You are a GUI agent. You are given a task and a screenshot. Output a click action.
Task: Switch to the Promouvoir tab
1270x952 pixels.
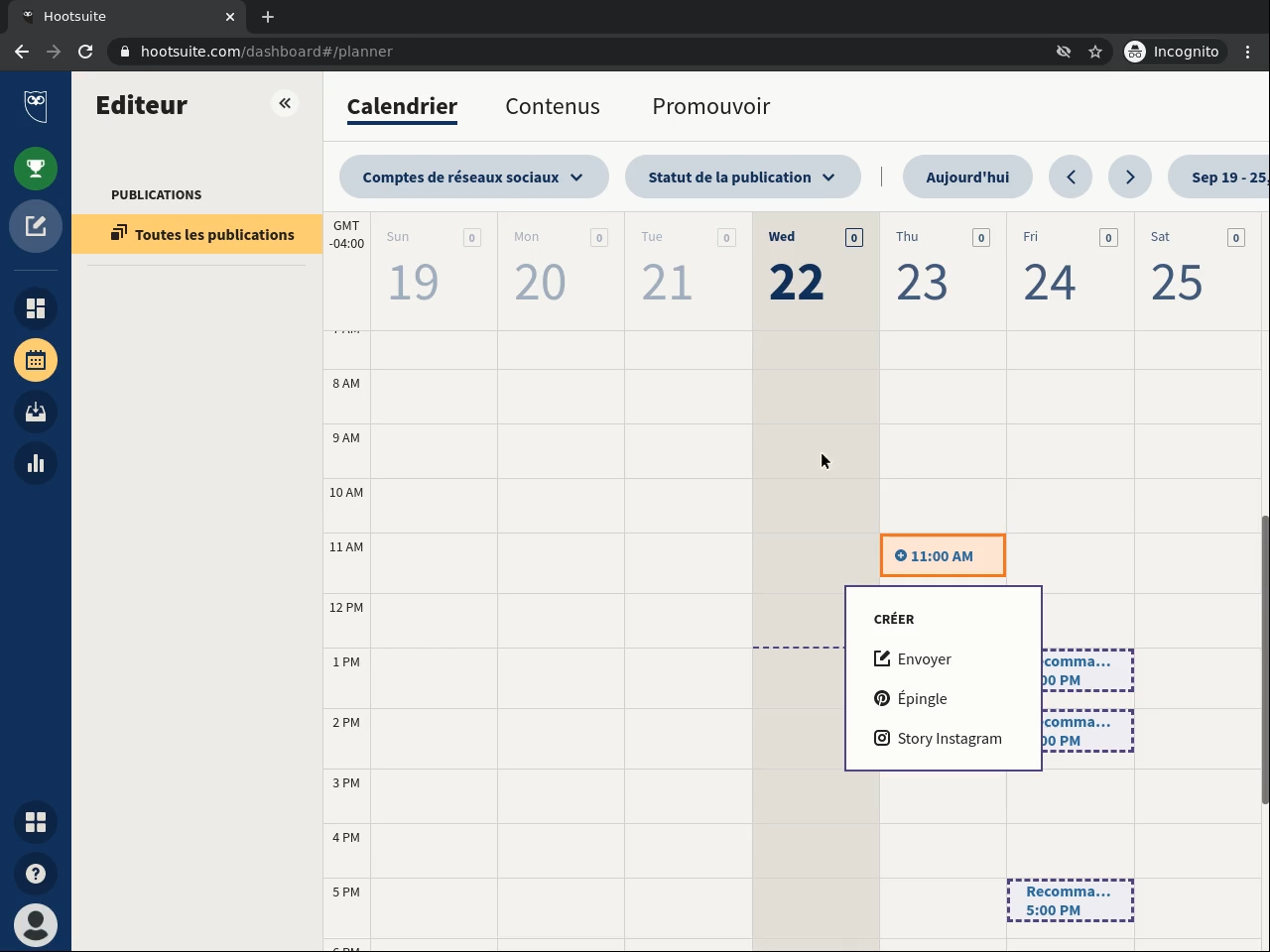click(711, 107)
